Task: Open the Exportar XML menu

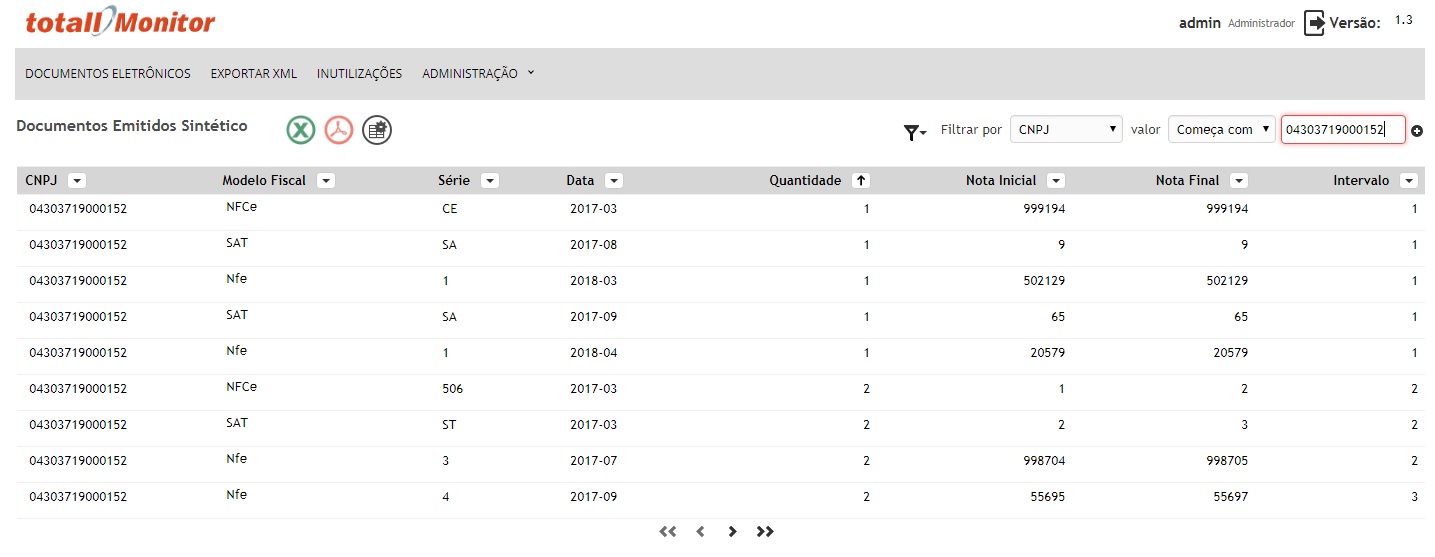Action: point(254,74)
